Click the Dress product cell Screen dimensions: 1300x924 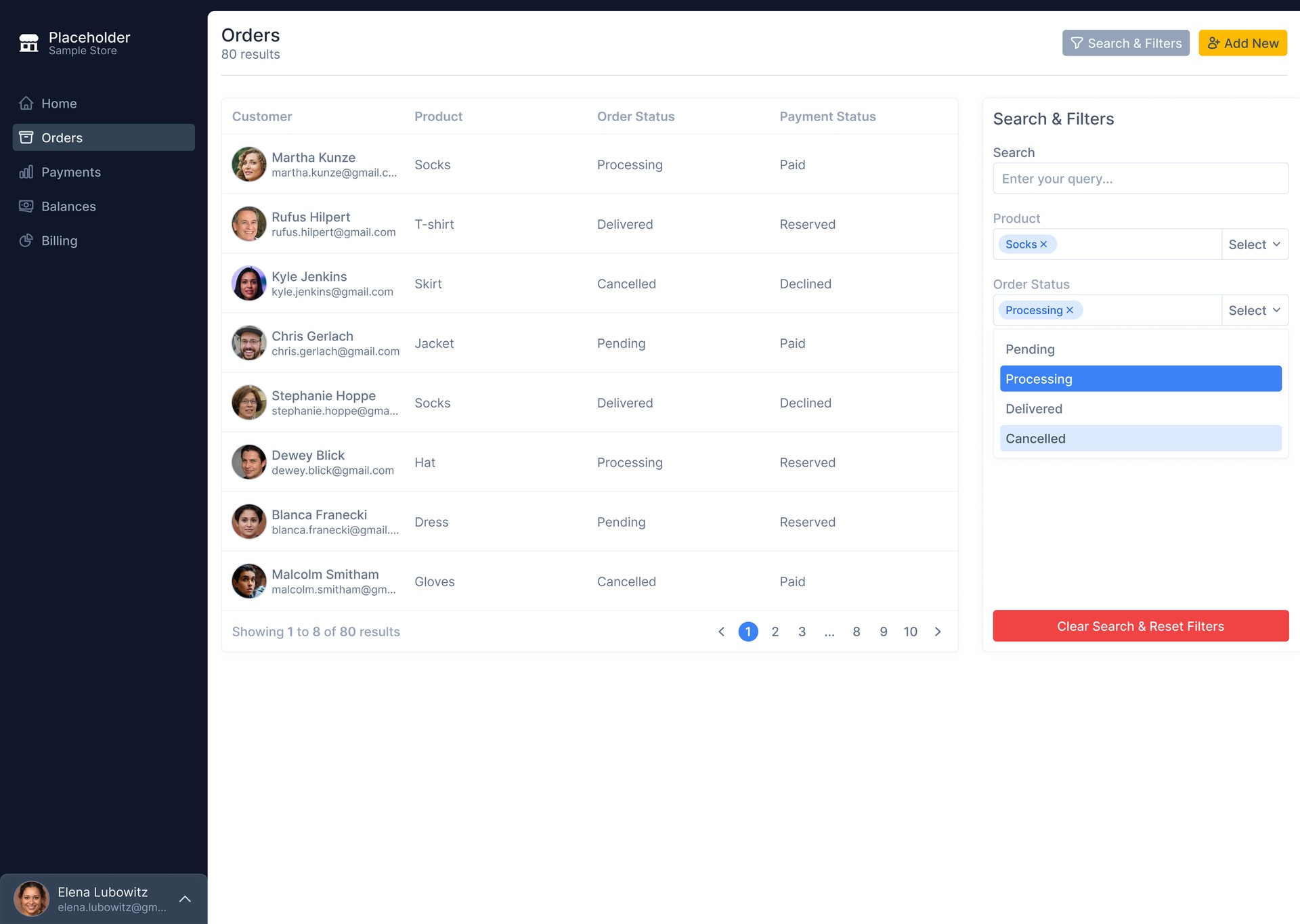pos(431,522)
